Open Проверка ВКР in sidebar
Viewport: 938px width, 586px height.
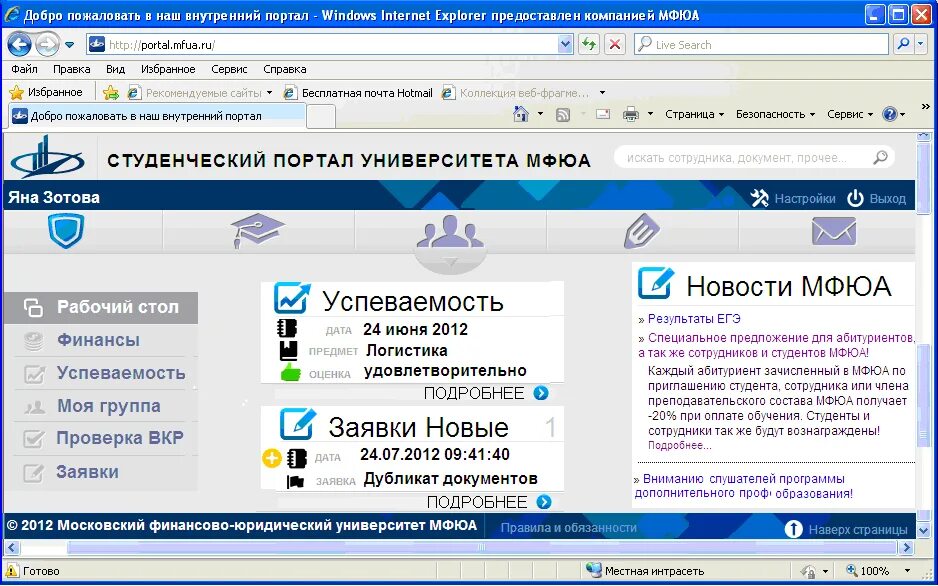[x=101, y=439]
